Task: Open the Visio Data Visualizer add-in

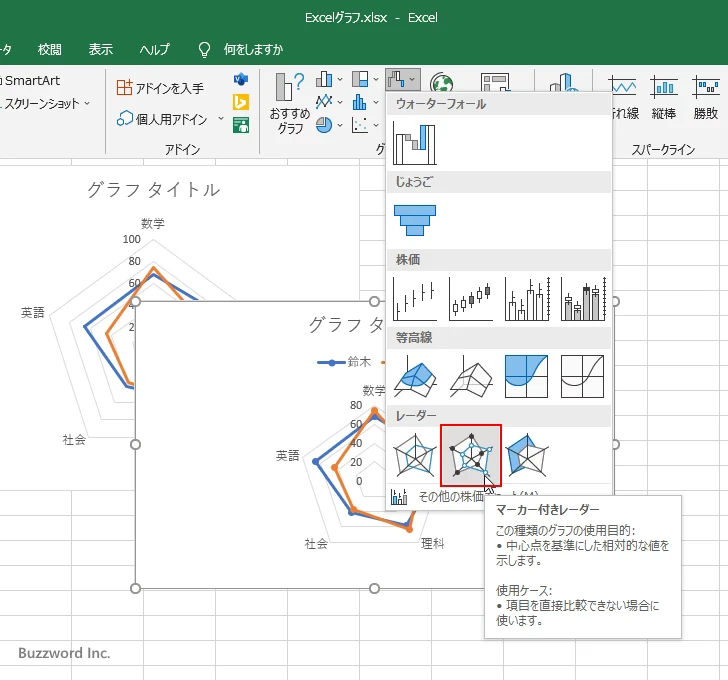Action: tap(241, 79)
